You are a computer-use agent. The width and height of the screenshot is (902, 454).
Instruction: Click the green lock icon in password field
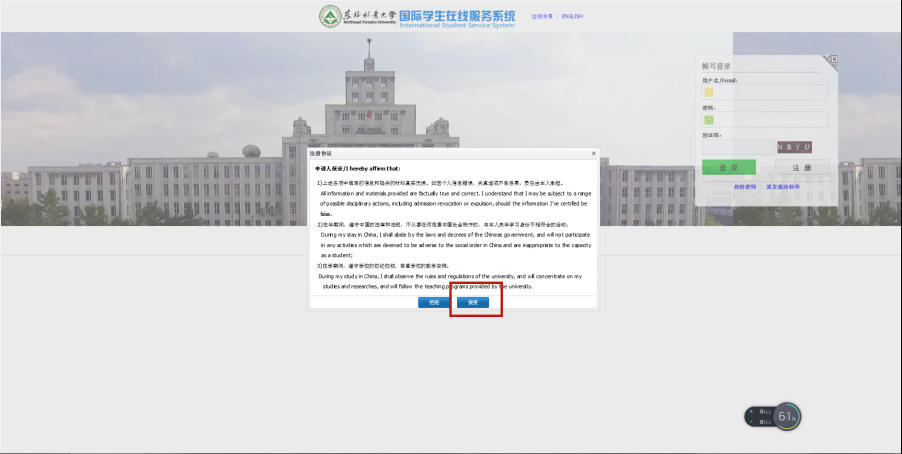tap(709, 120)
